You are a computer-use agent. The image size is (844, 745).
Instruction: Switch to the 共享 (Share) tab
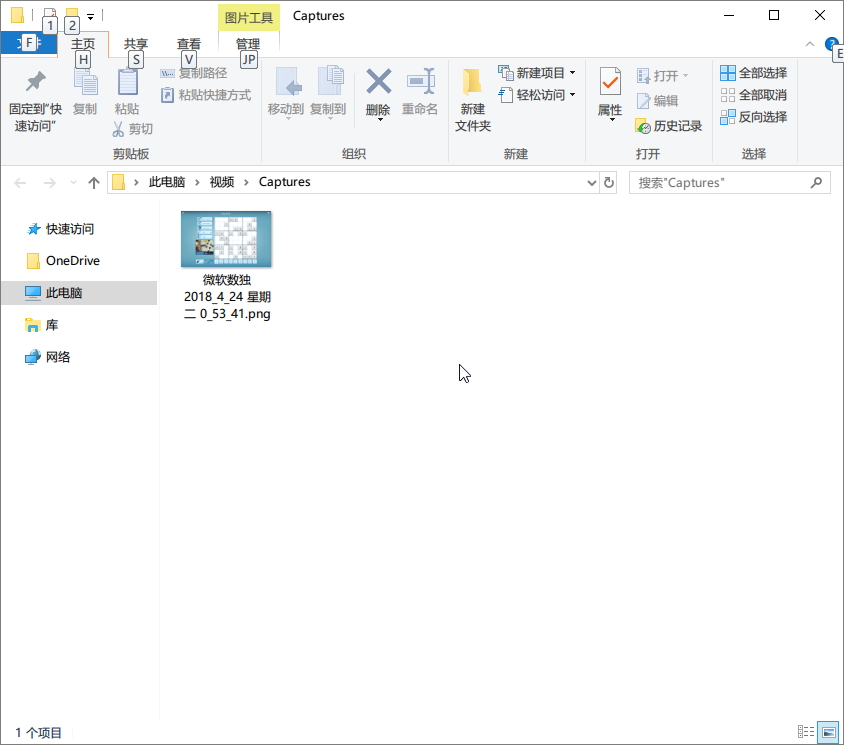tap(136, 44)
